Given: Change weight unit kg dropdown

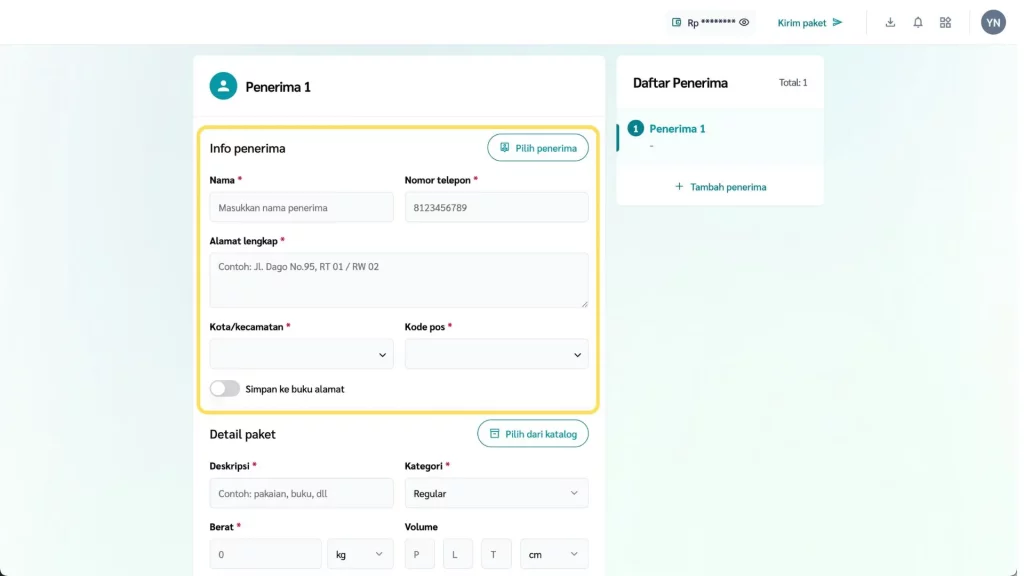Looking at the screenshot, I should point(360,554).
